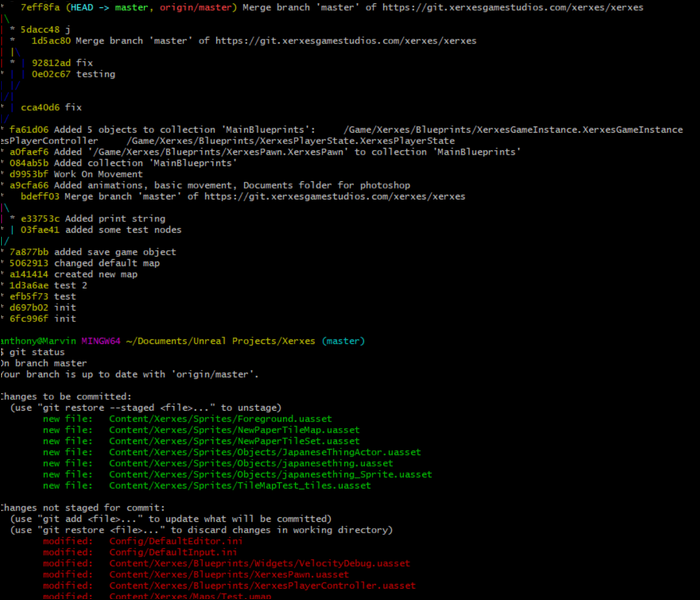Click new file japanesething_Sprite.uasset

(x=238, y=475)
